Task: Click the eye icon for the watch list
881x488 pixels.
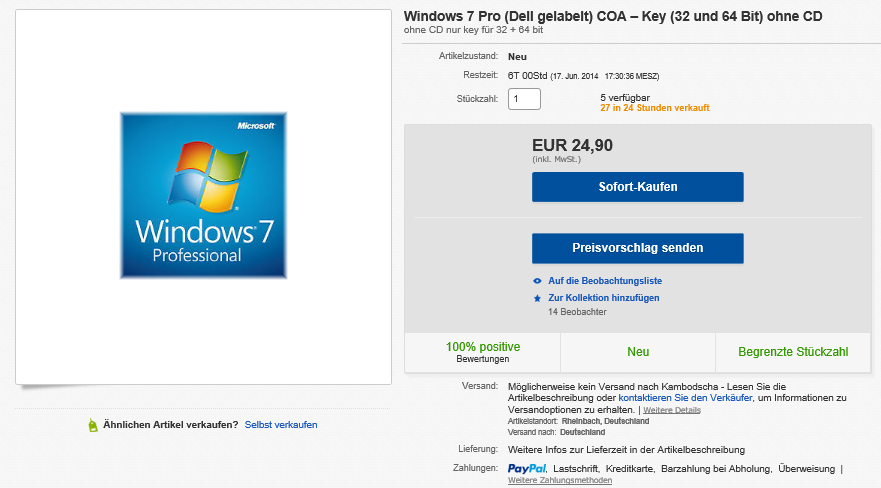Action: [537, 281]
